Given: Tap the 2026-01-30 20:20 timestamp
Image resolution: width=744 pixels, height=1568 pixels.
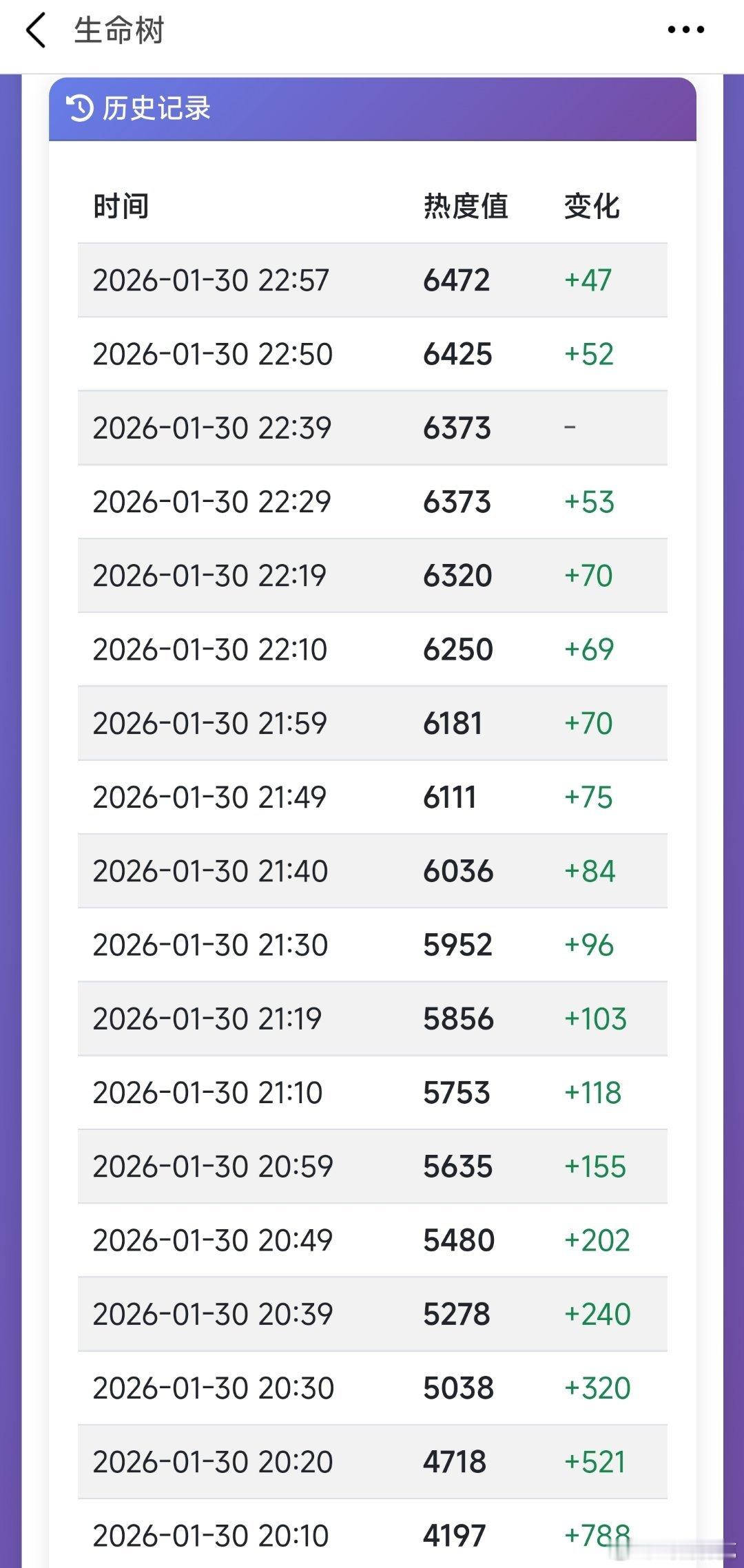Looking at the screenshot, I should pyautogui.click(x=213, y=1462).
